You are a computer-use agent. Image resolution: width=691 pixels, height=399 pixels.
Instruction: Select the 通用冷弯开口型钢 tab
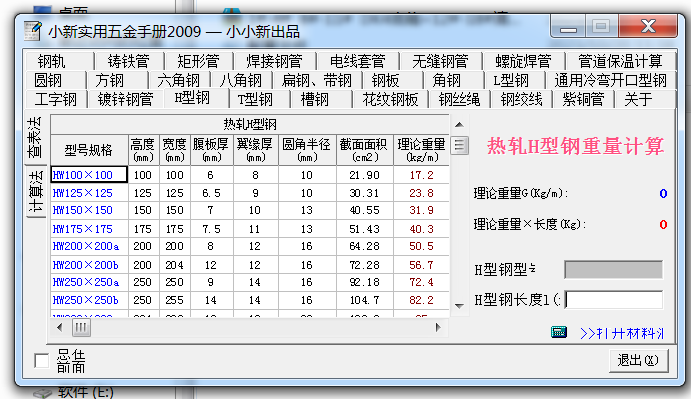[x=610, y=81]
